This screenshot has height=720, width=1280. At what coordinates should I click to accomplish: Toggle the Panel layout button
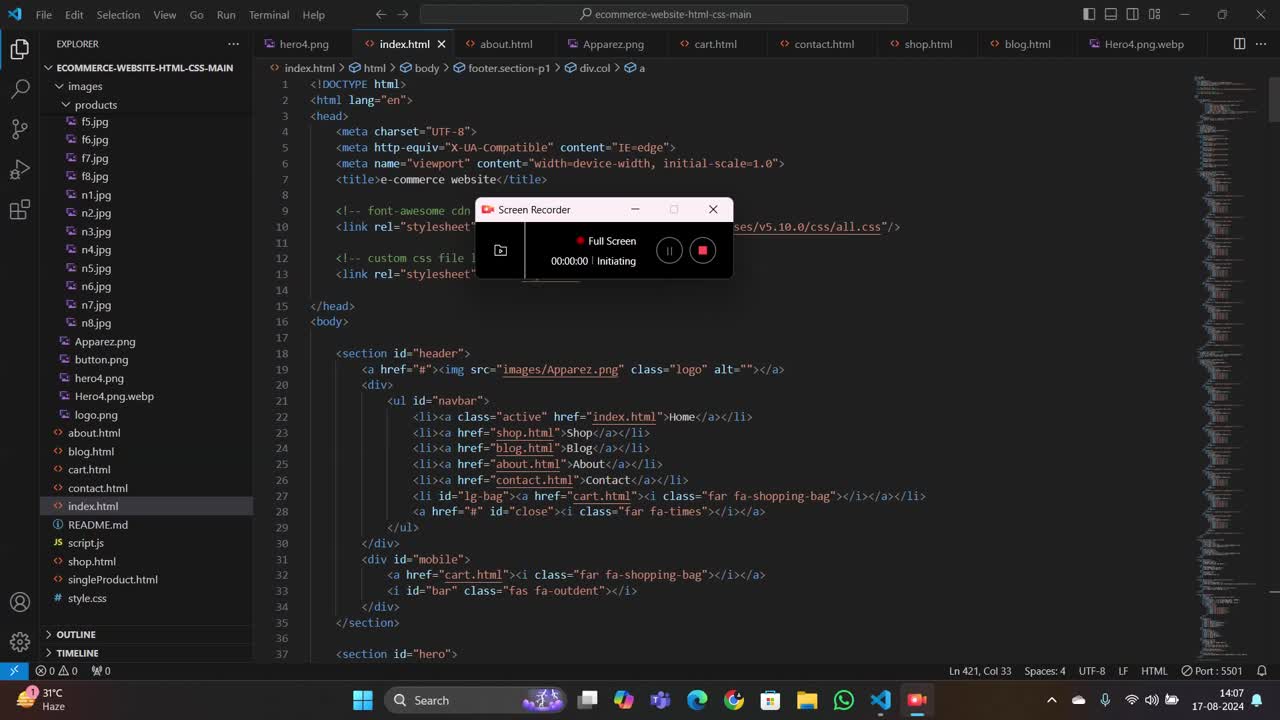pos(1111,15)
